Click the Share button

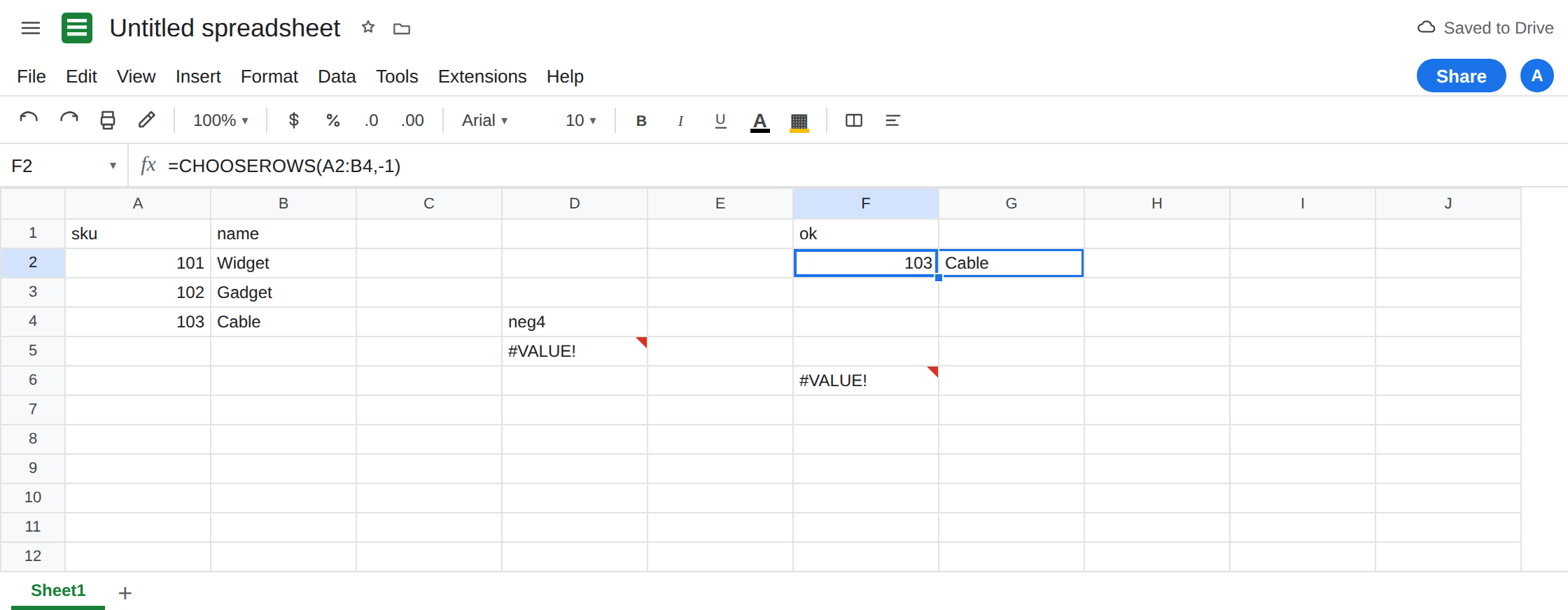click(x=1462, y=76)
